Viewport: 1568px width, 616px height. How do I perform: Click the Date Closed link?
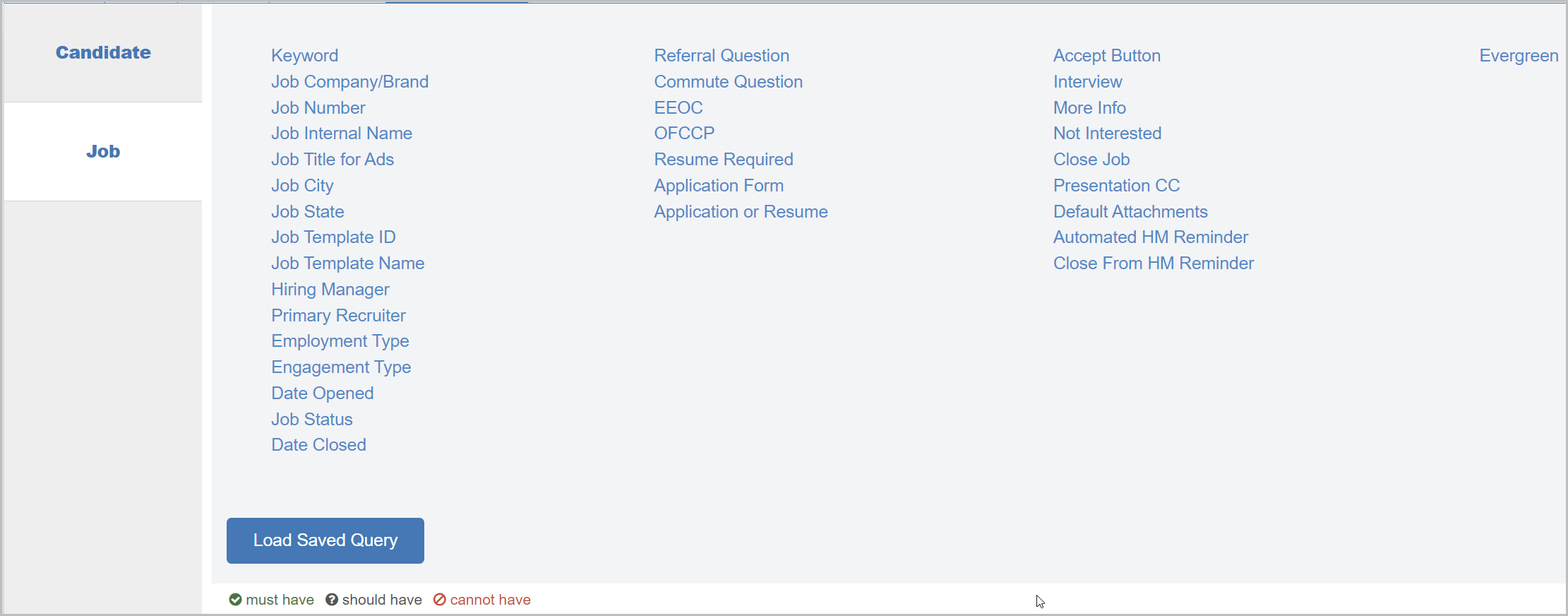[319, 445]
